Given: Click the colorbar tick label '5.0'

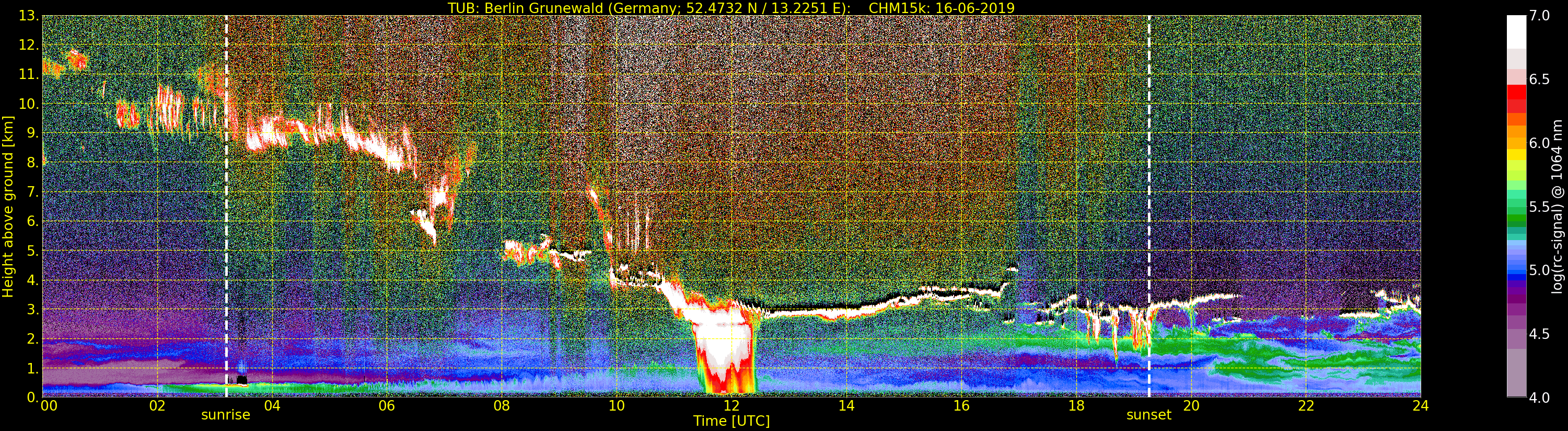Looking at the screenshot, I should pos(1539,270).
